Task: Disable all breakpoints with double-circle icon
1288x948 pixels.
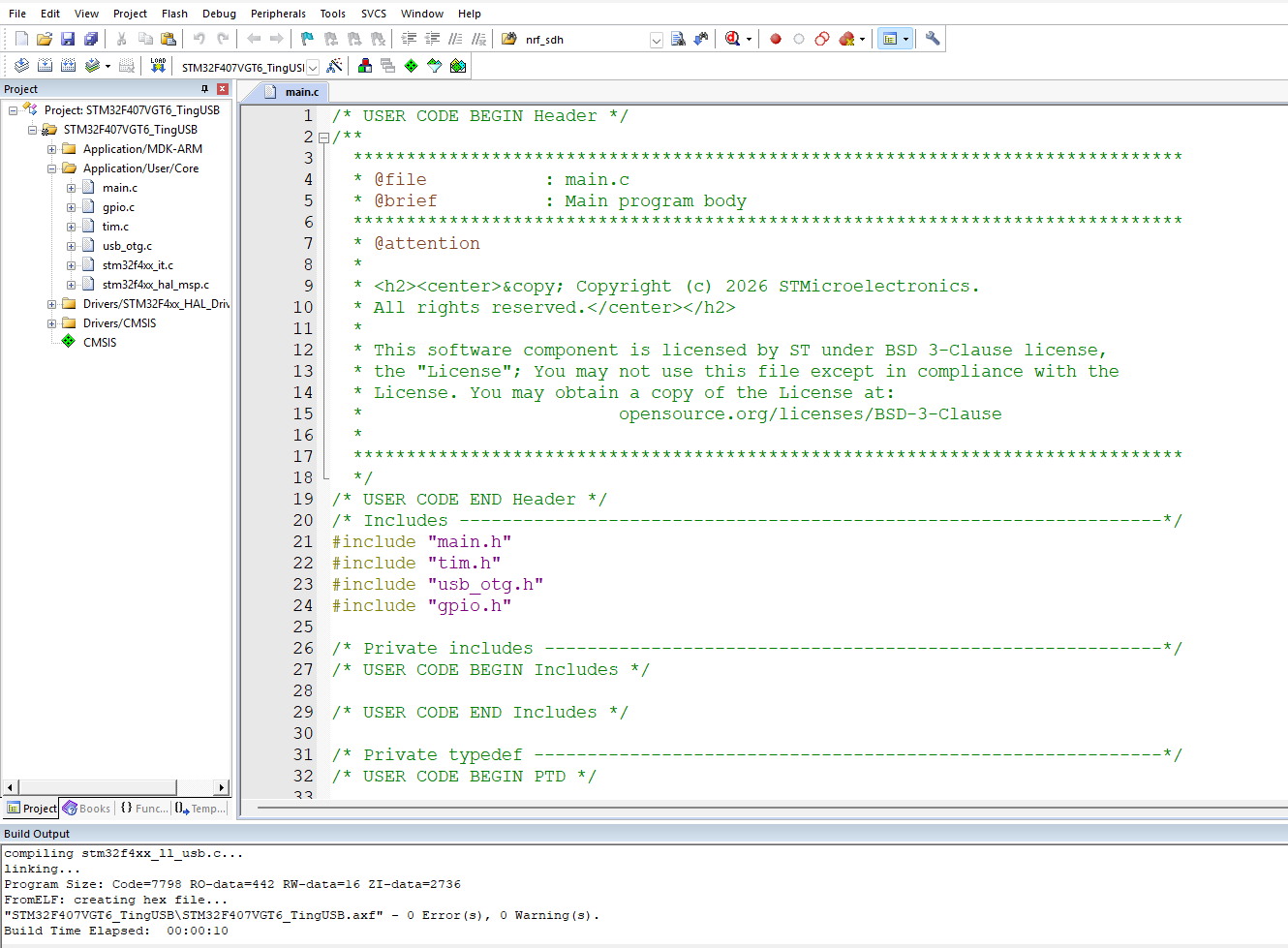Action: [822, 39]
